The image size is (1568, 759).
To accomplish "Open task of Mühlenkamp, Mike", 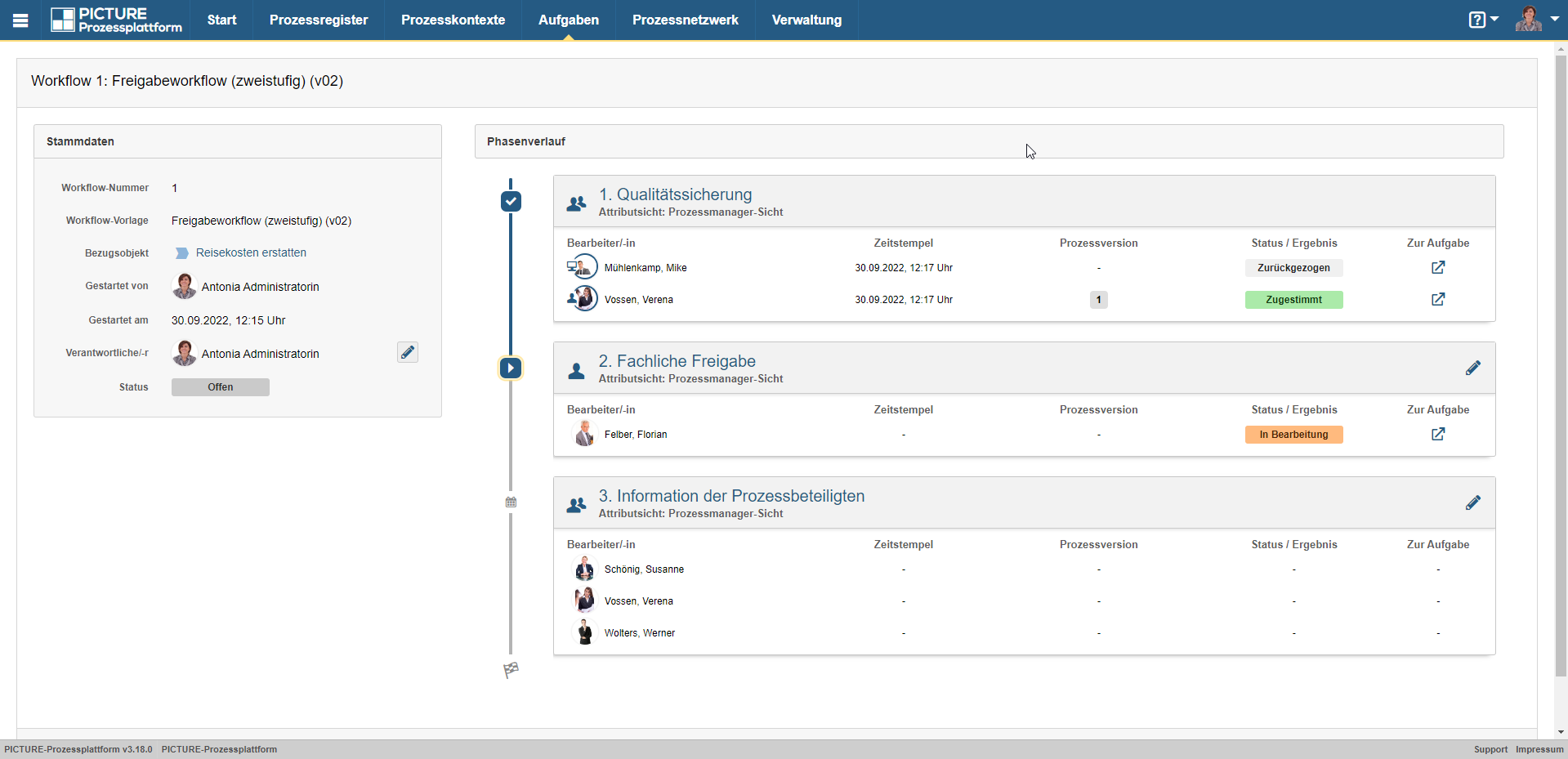I will click(1437, 268).
